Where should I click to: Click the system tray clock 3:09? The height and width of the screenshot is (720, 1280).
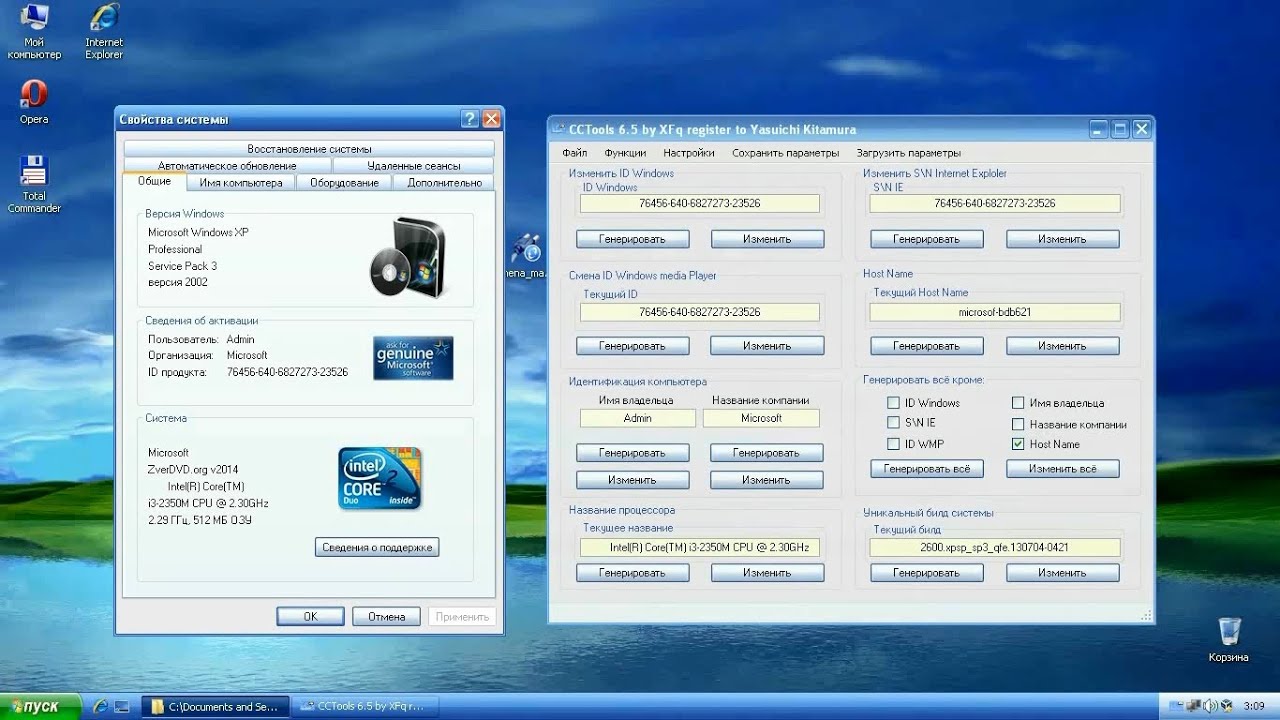[x=1254, y=706]
